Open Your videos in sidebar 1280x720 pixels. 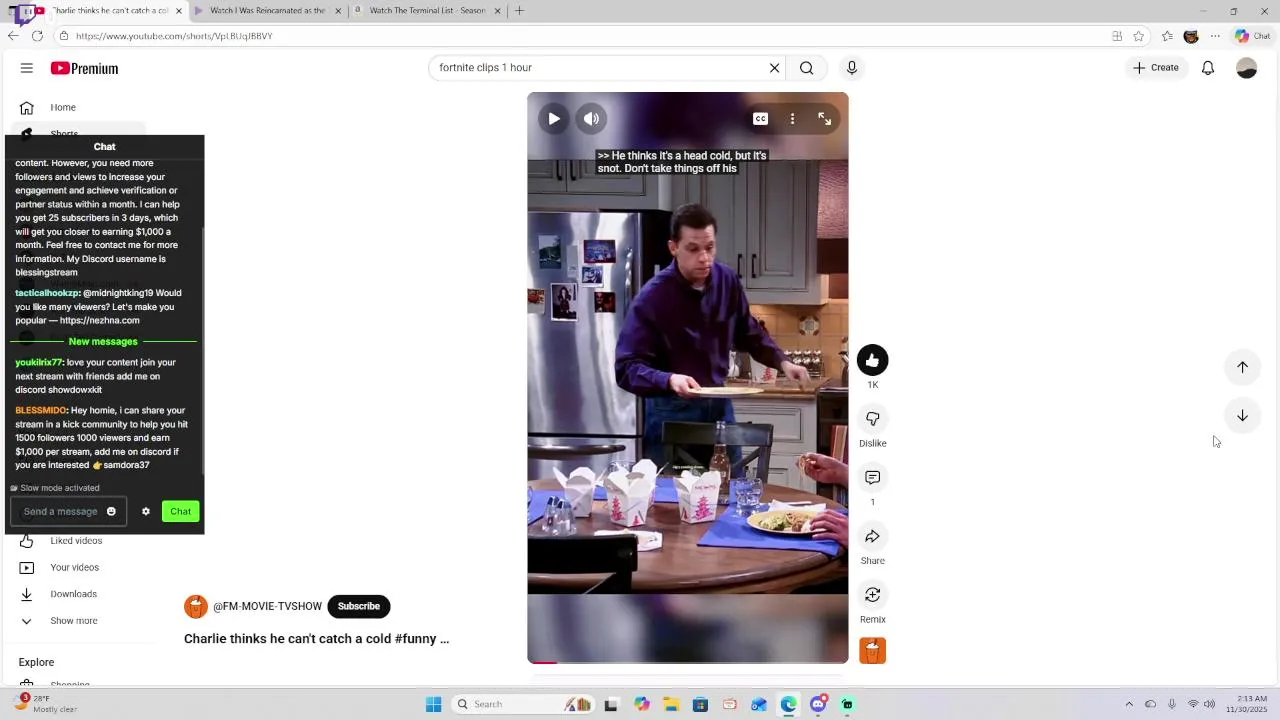click(x=75, y=567)
